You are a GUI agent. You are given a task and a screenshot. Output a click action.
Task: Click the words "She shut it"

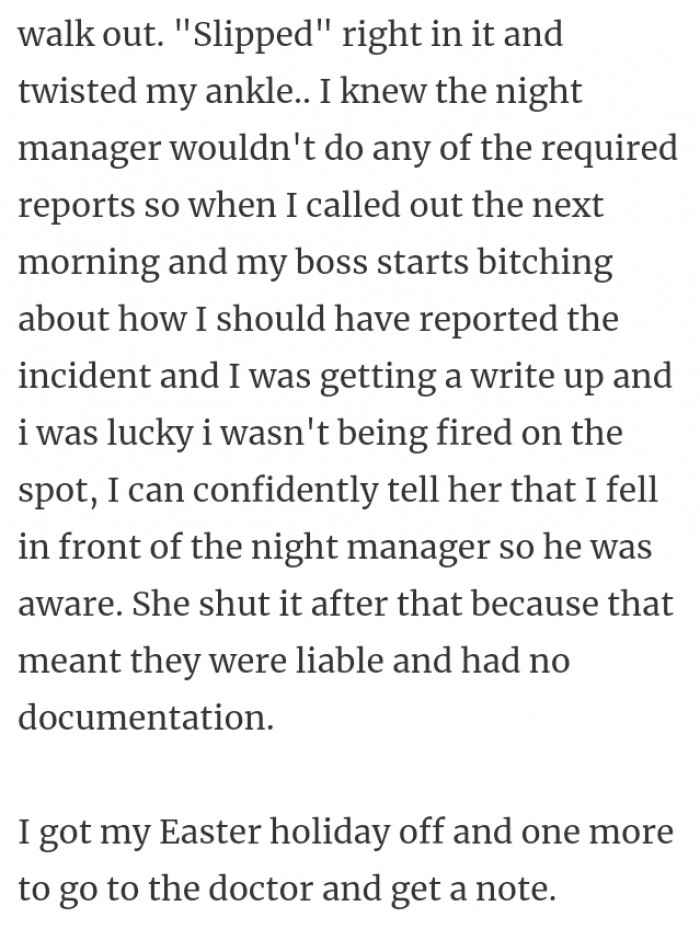pos(218,604)
